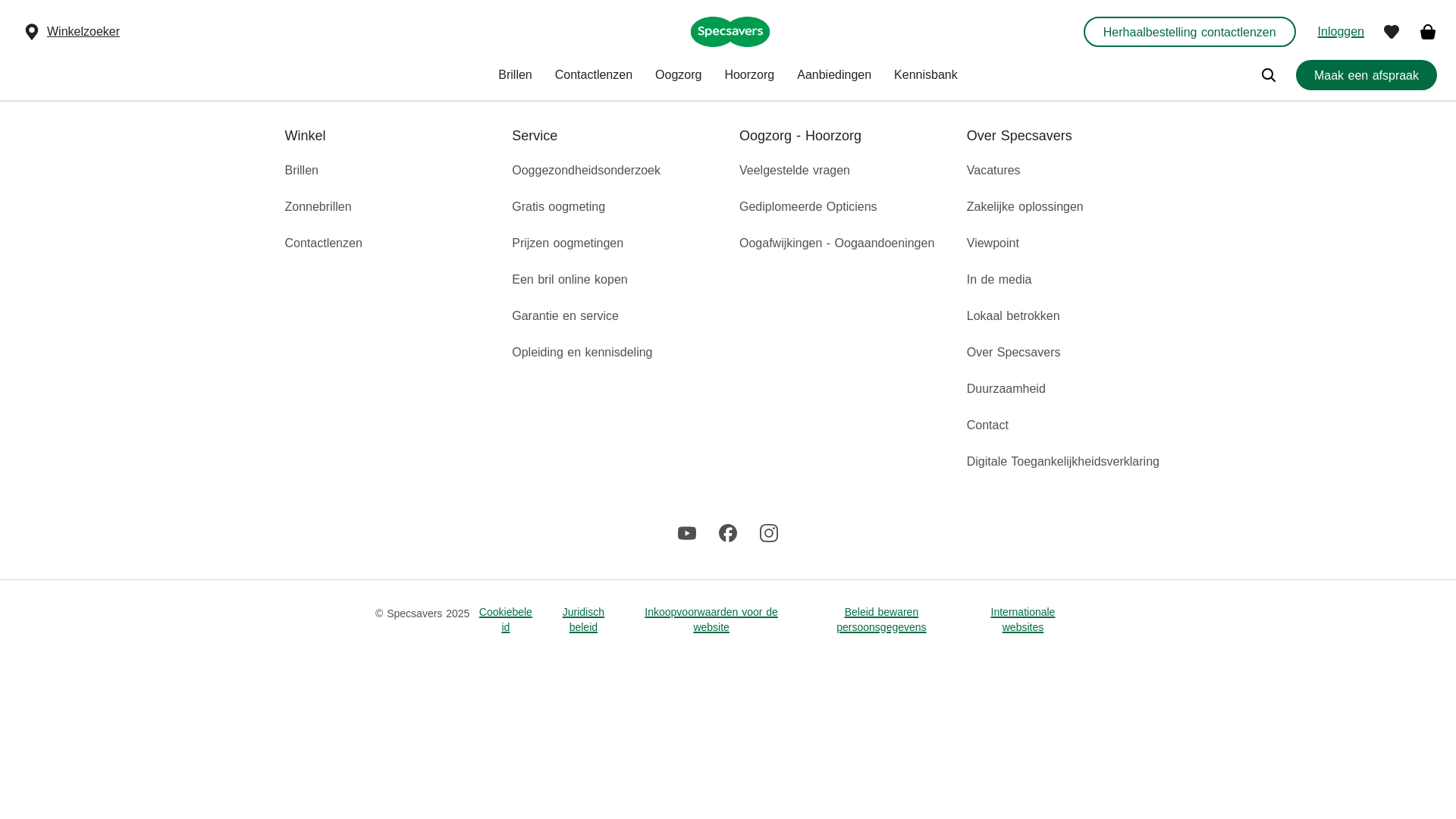Click the Oogzorg - Hoorzorg heading
Screen dimensions: 1456x819
coord(801,136)
